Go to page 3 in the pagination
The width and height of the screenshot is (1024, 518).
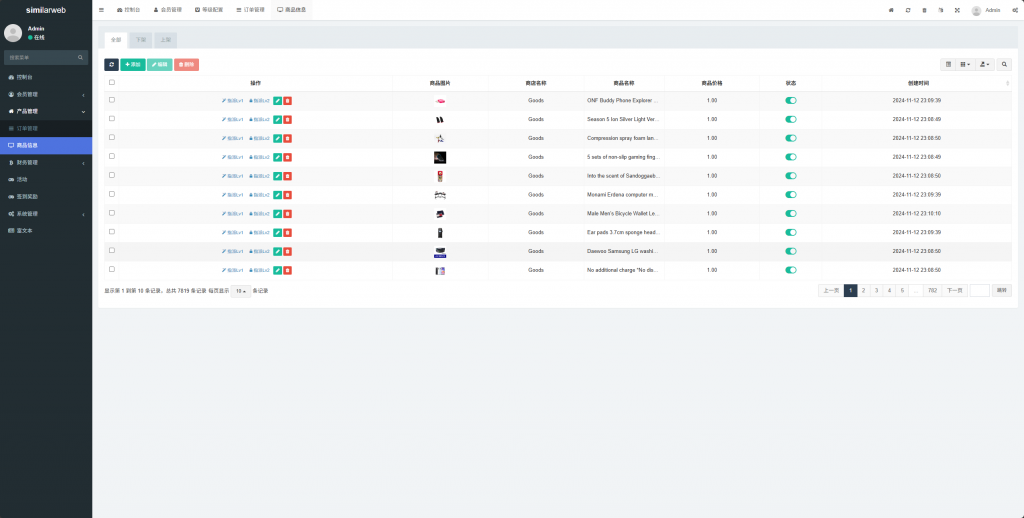[876, 291]
